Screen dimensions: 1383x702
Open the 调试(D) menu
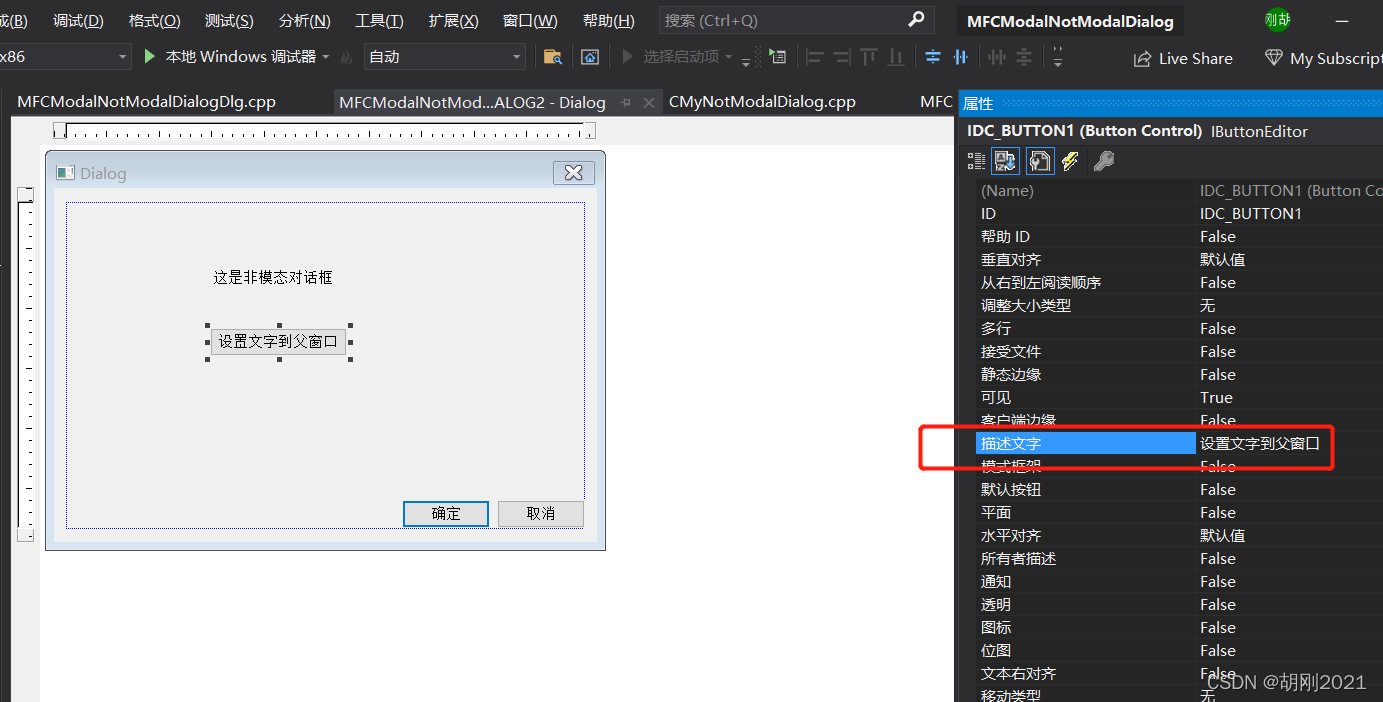tap(78, 21)
